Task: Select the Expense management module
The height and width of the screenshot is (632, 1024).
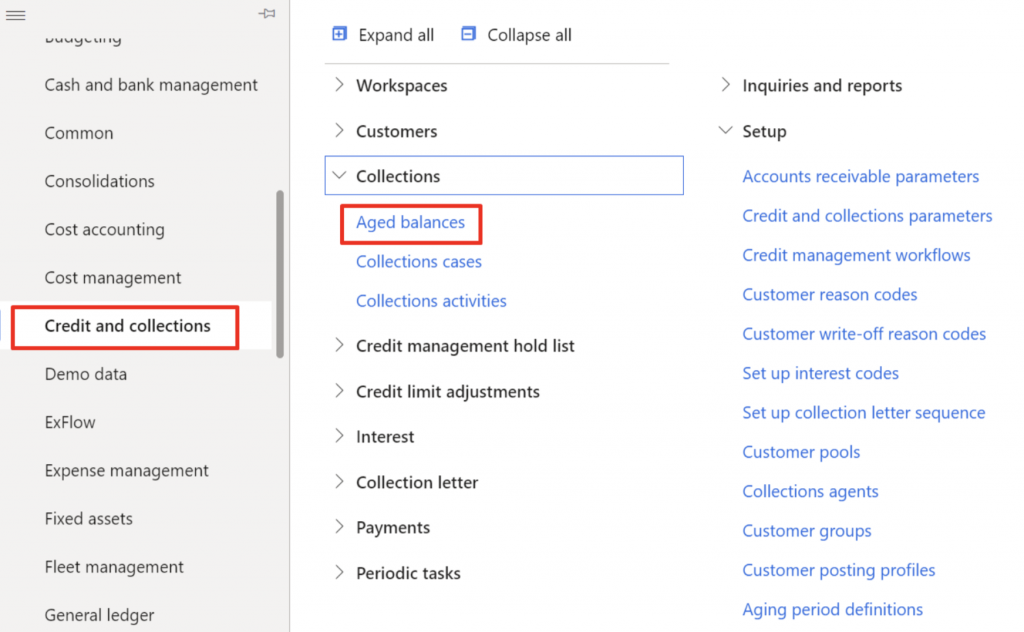Action: (126, 470)
